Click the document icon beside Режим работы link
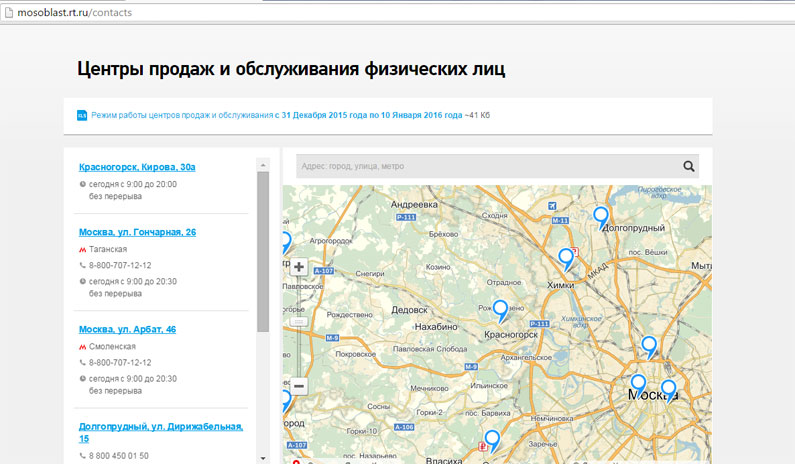Image resolution: width=795 pixels, height=464 pixels. click(x=82, y=115)
